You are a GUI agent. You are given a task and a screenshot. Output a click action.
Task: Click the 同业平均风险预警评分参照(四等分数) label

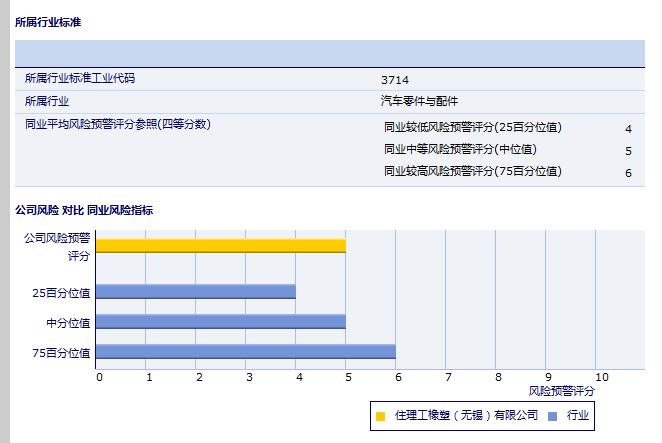coord(118,124)
